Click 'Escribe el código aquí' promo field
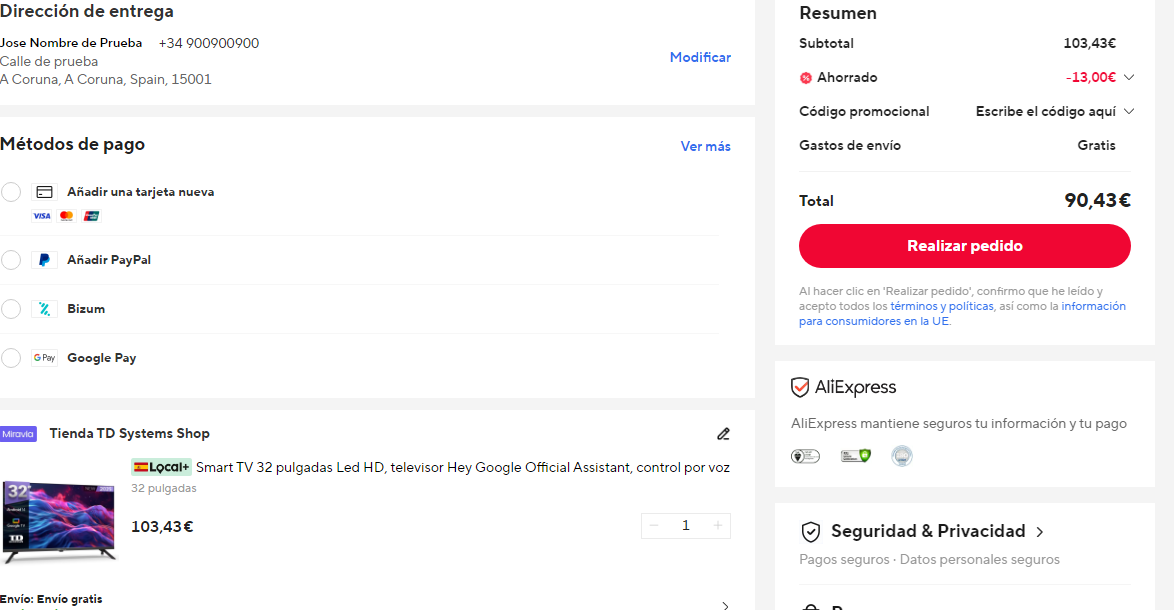 coord(1045,112)
